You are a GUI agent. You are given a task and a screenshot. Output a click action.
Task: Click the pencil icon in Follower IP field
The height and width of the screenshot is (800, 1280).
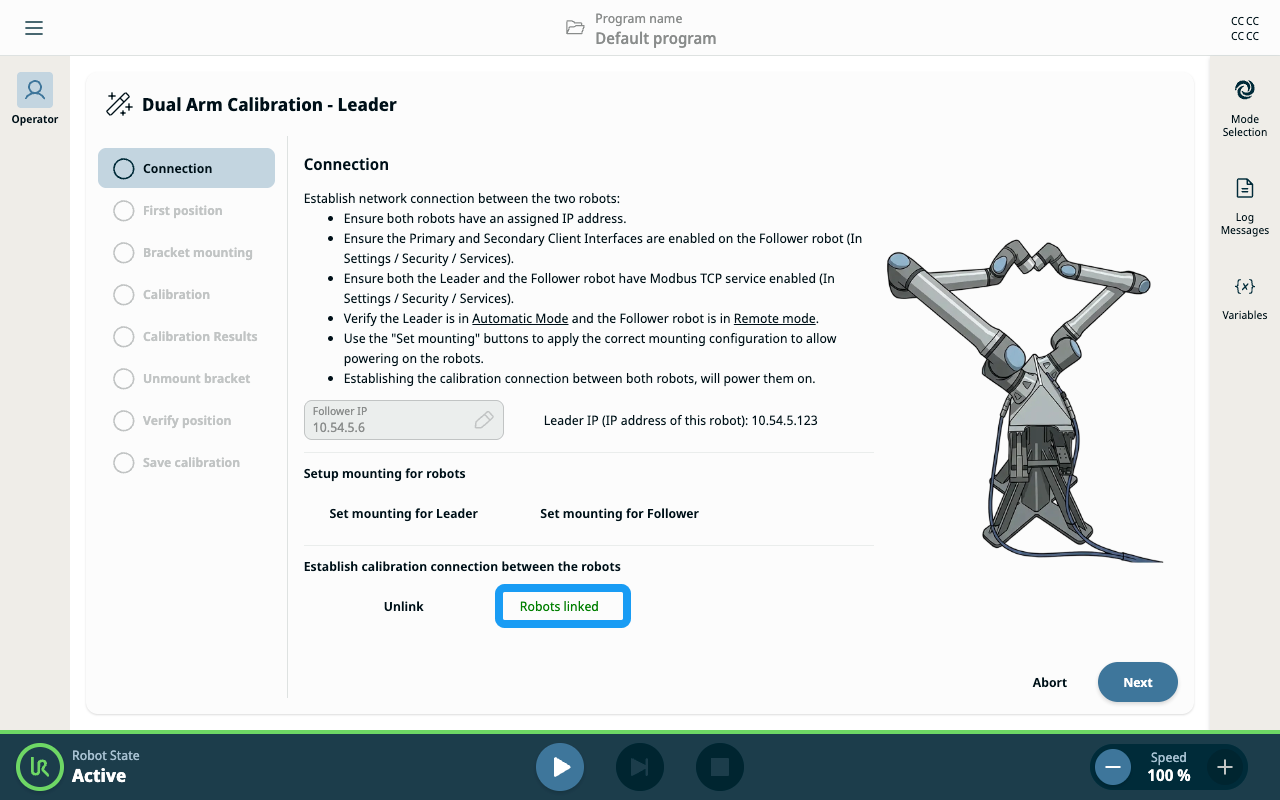[x=484, y=420]
